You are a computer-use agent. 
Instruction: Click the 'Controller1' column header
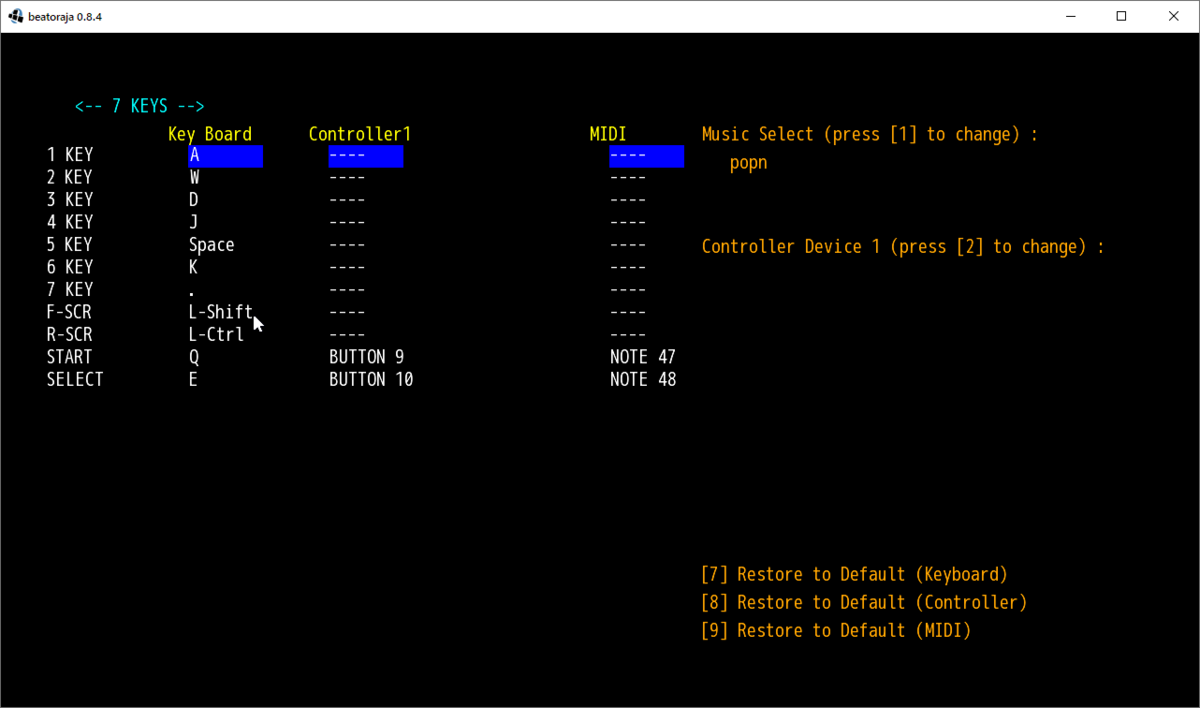pos(360,134)
